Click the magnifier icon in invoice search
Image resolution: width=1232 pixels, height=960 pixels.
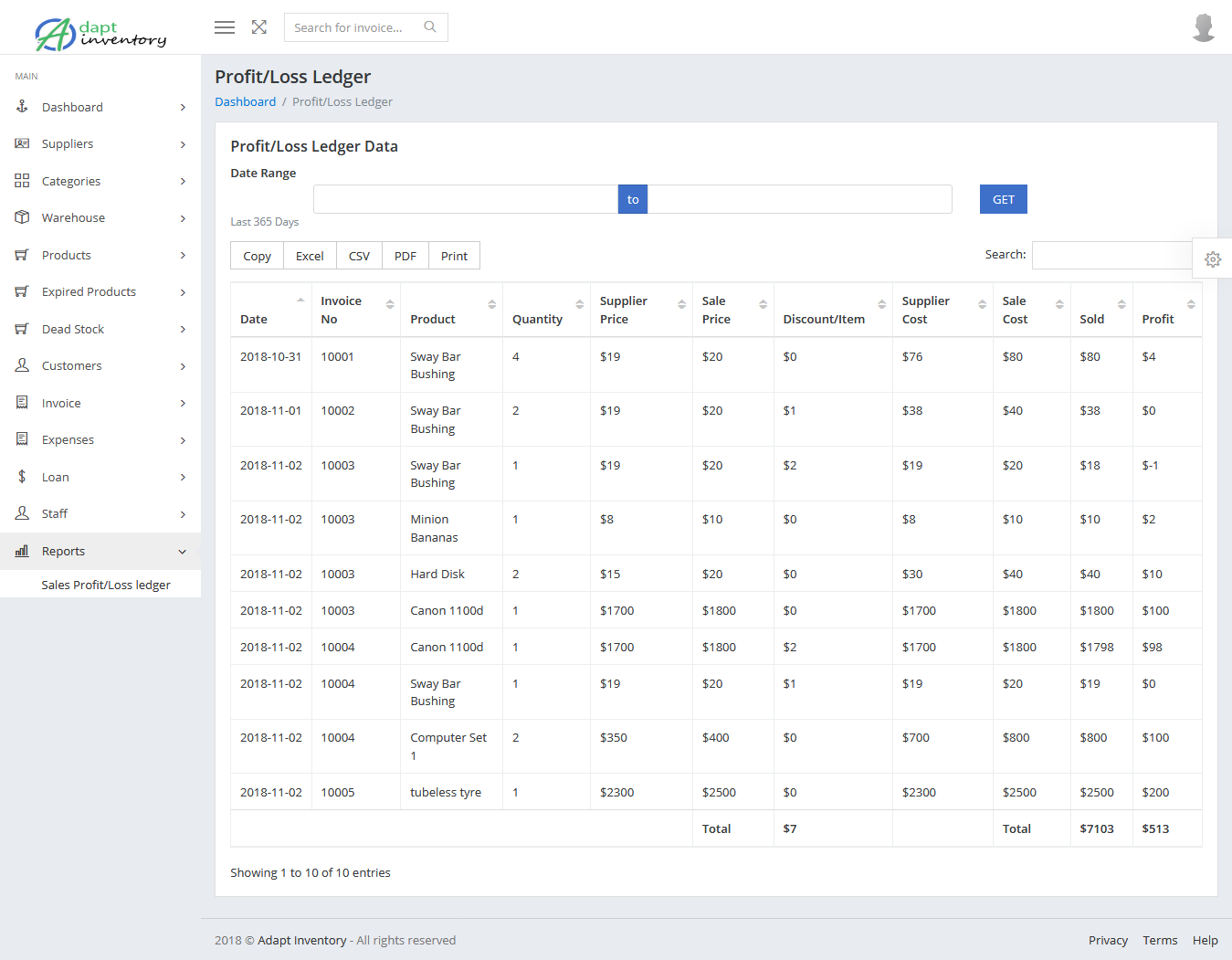(x=429, y=26)
